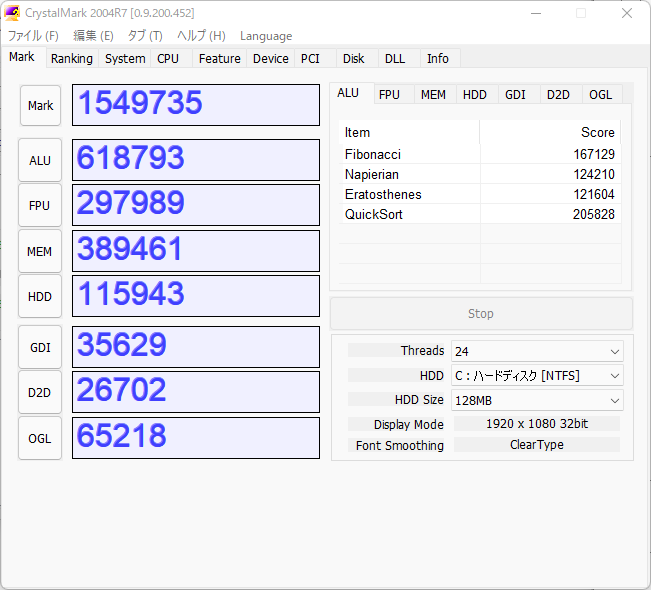Image resolution: width=651 pixels, height=590 pixels.
Task: Minimize the CrystalMark window
Action: click(x=536, y=13)
